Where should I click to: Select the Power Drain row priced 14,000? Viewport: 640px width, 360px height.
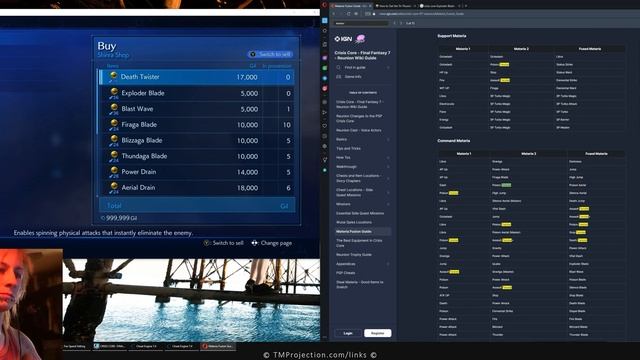pyautogui.click(x=196, y=172)
